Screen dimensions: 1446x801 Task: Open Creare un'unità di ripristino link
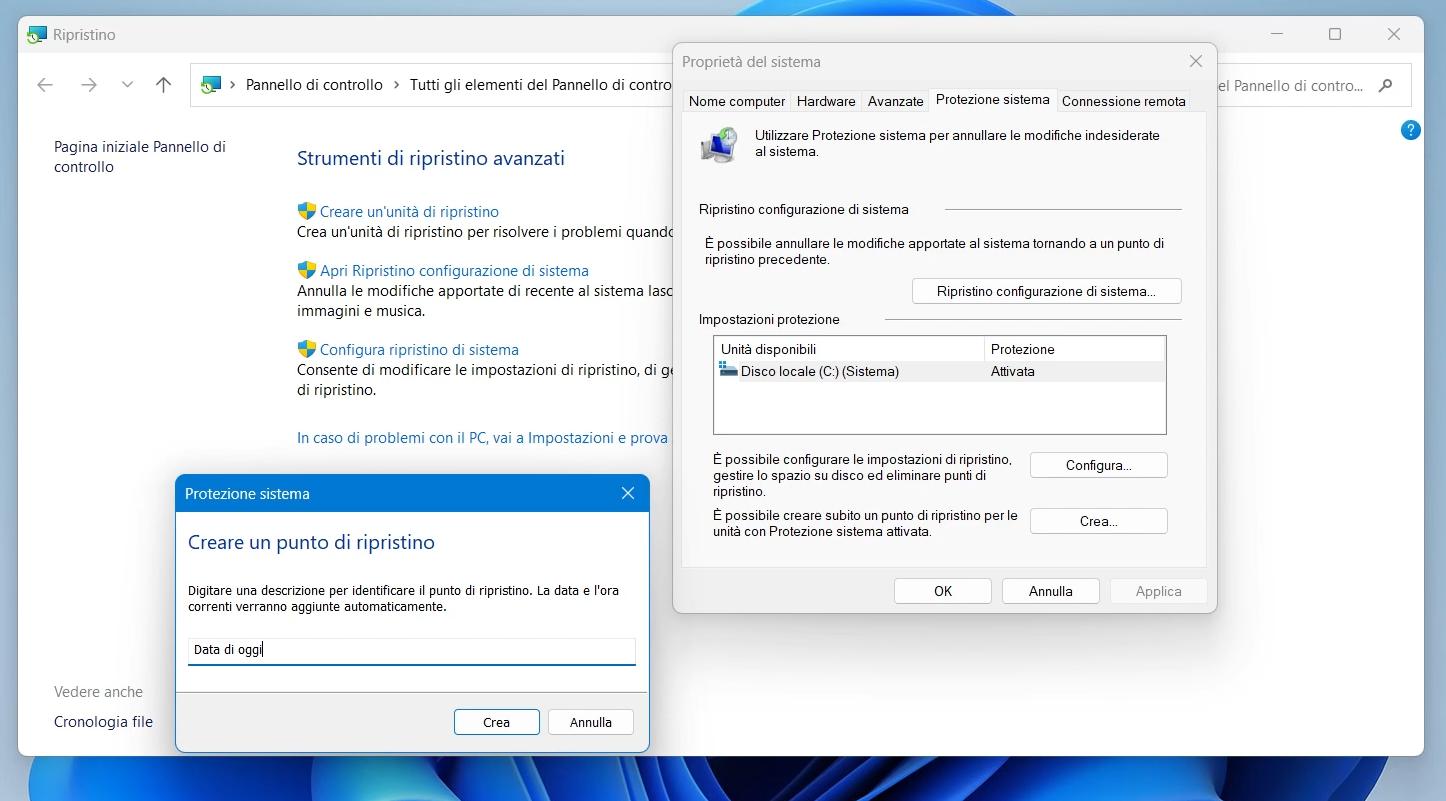tap(408, 211)
